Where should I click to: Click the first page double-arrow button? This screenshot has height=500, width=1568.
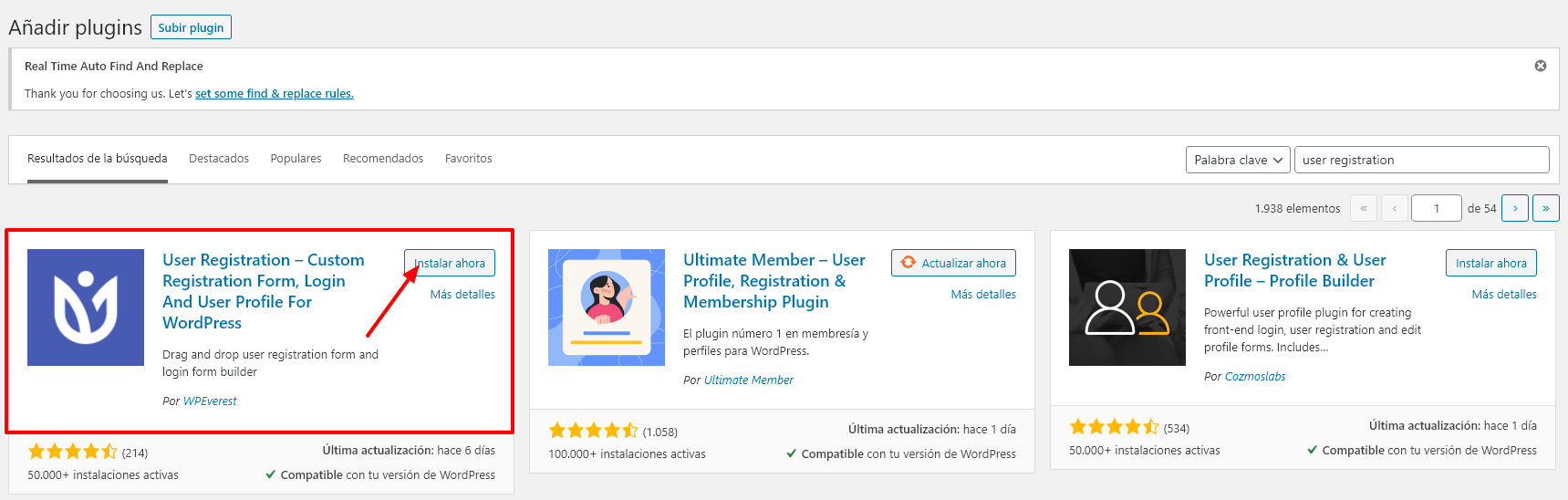tap(1364, 208)
